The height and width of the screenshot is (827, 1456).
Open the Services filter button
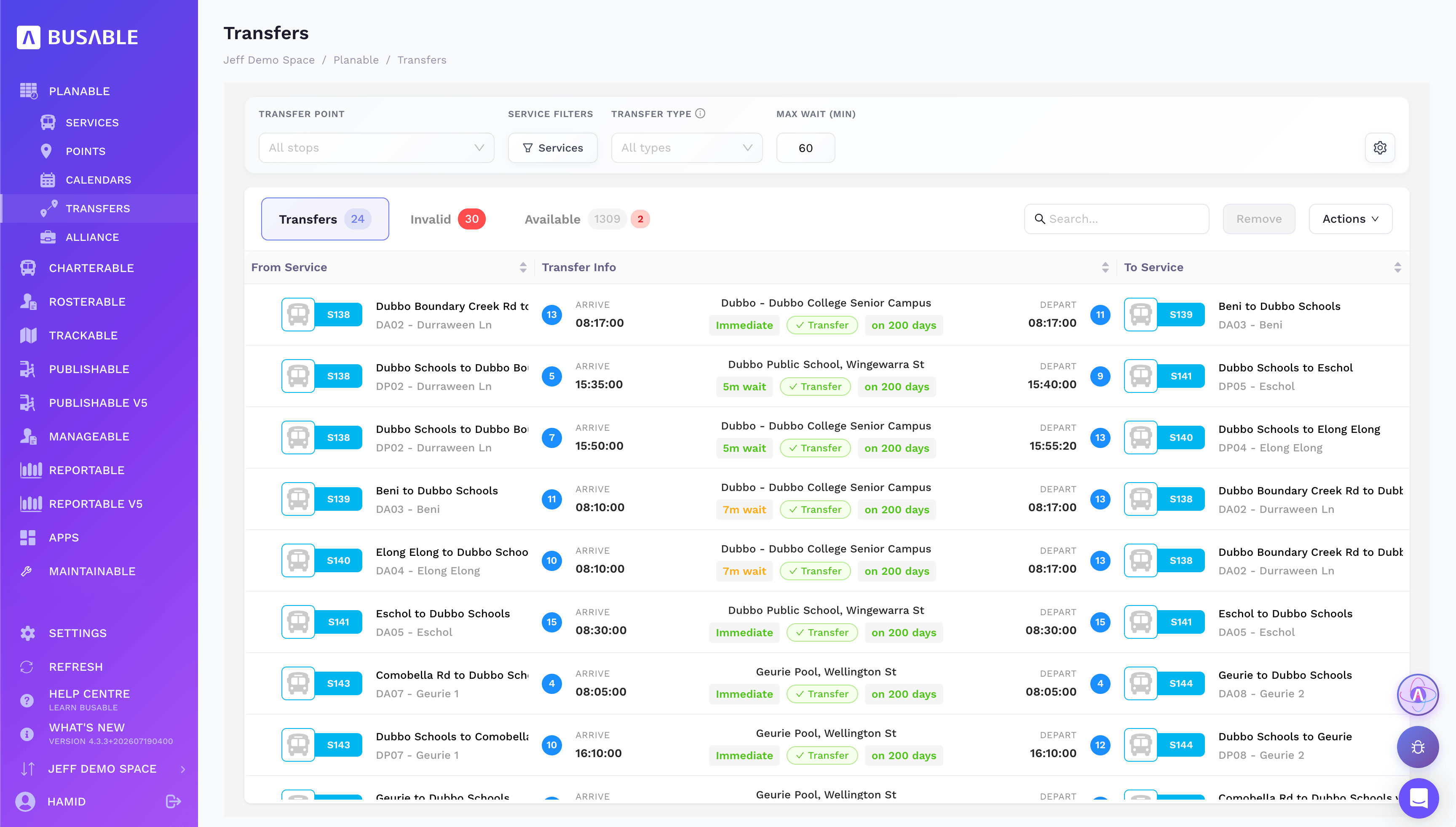(x=552, y=148)
